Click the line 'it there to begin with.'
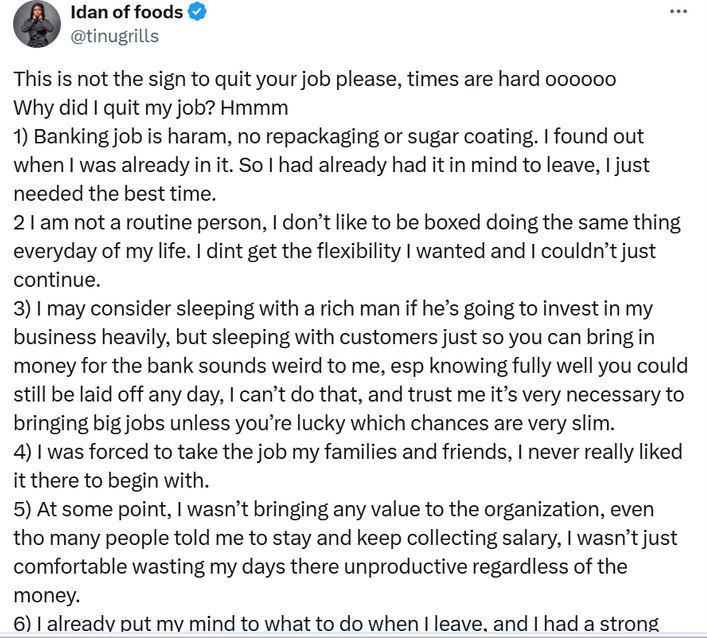The image size is (707, 638). click(x=111, y=481)
